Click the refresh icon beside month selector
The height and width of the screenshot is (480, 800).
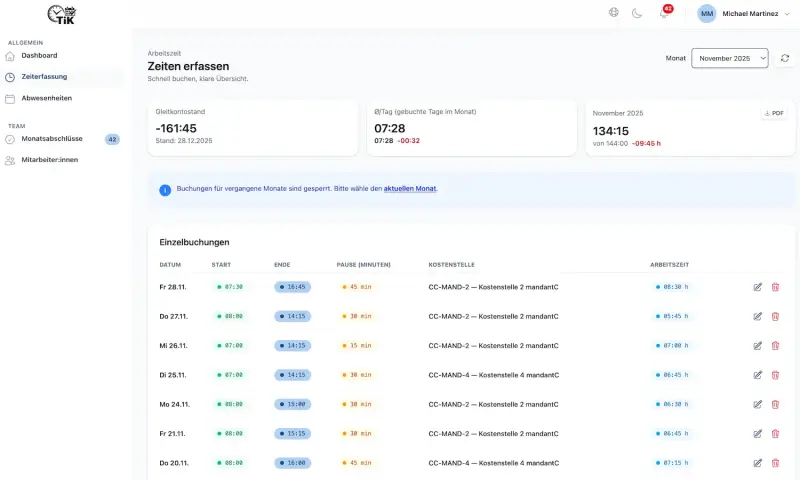[x=785, y=59]
